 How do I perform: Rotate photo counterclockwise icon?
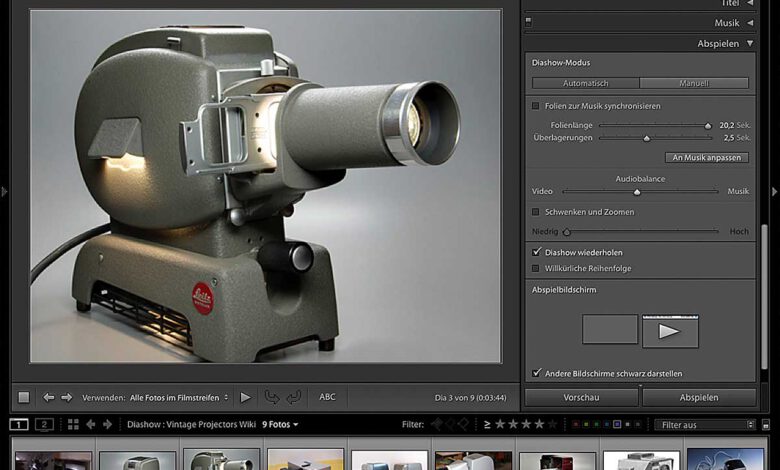pos(271,397)
